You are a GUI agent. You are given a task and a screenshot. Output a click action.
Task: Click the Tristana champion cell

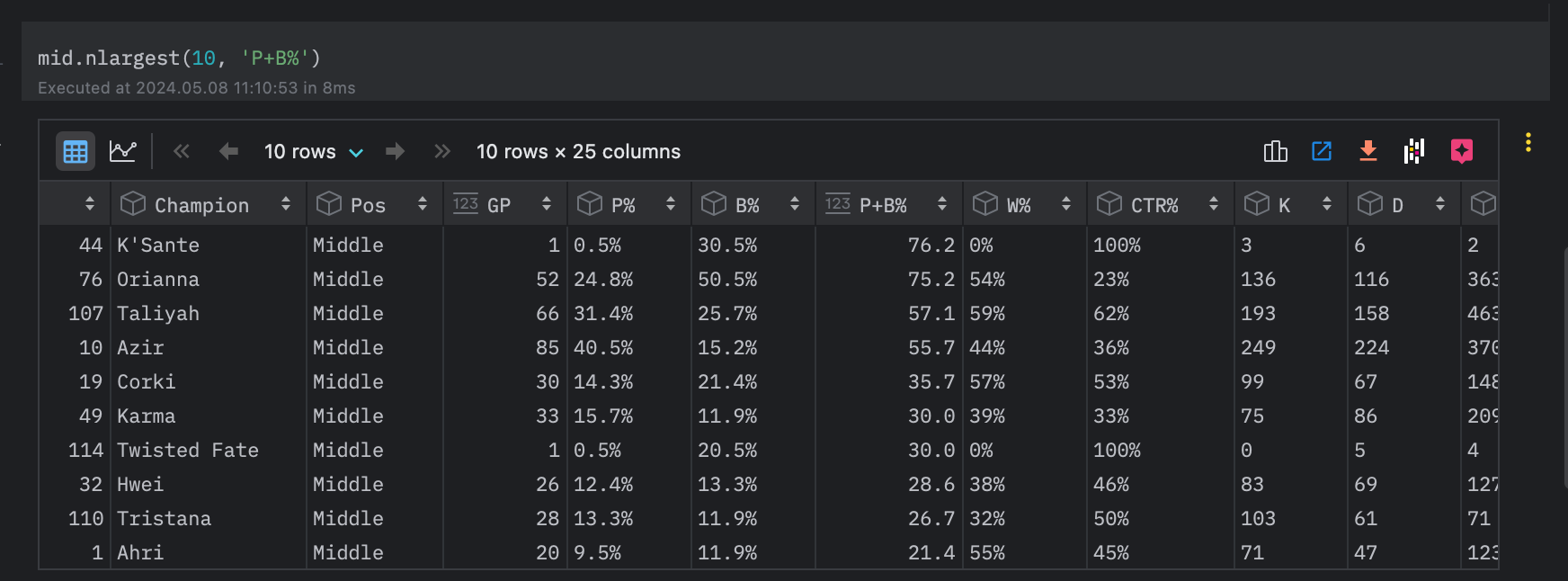tap(209, 518)
